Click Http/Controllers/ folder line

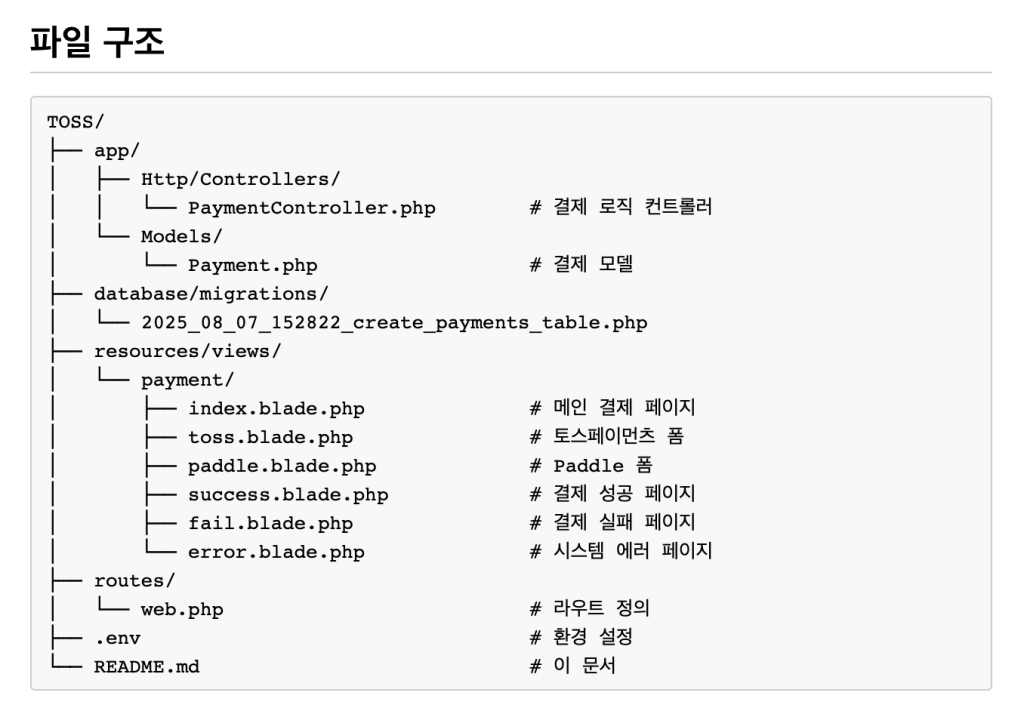tap(240, 180)
